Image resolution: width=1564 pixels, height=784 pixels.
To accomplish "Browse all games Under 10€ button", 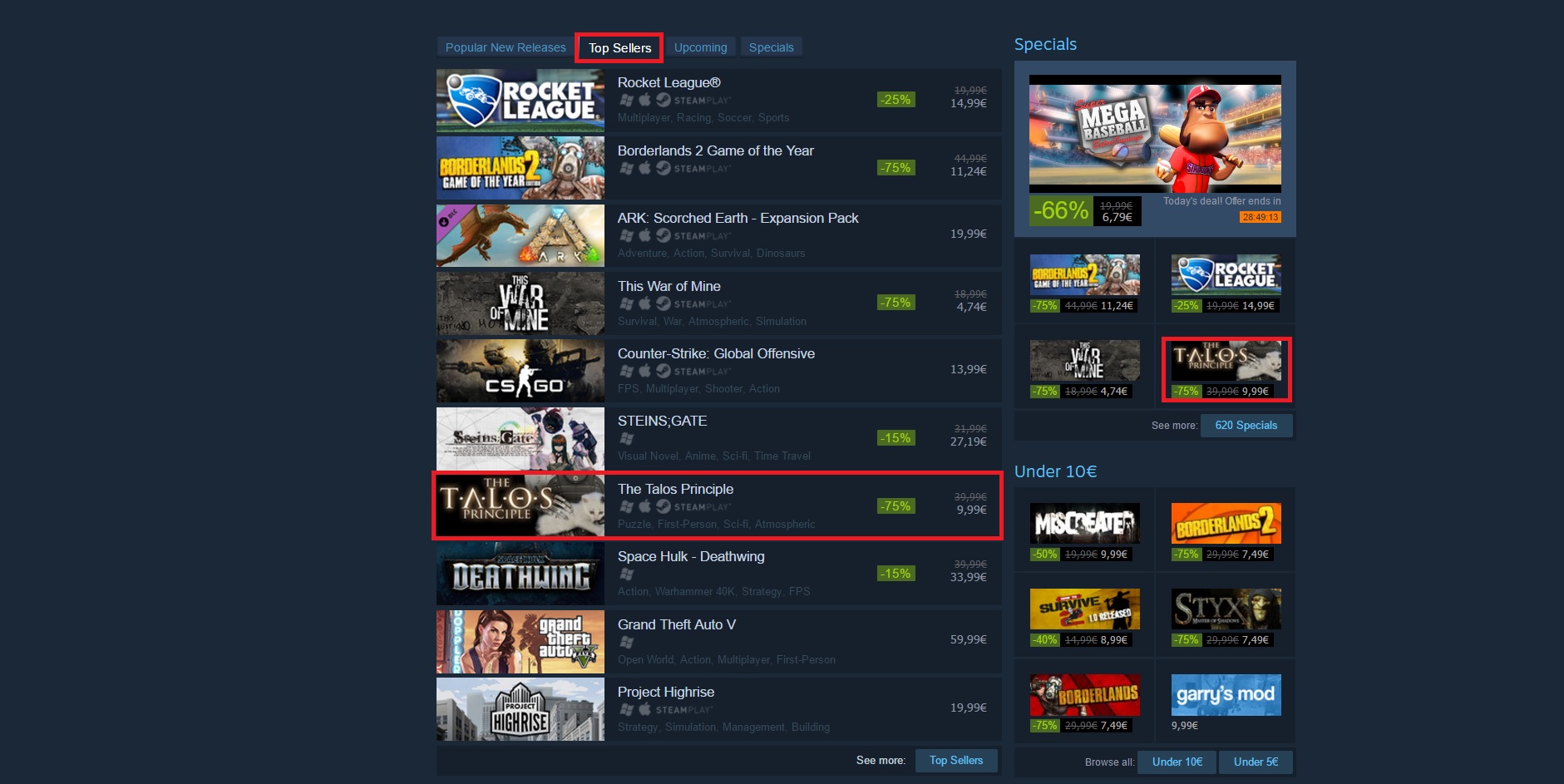I will click(1177, 762).
